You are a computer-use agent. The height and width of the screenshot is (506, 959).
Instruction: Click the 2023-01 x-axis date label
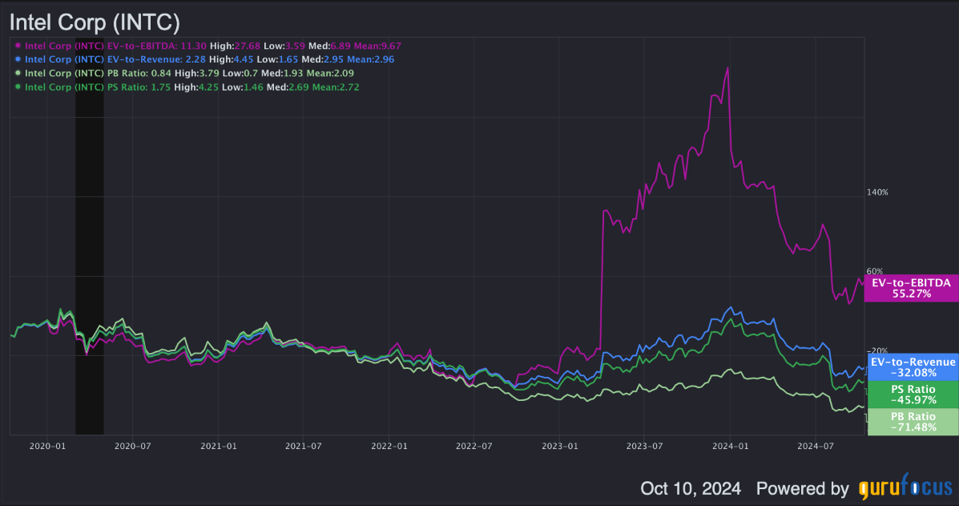pos(560,446)
